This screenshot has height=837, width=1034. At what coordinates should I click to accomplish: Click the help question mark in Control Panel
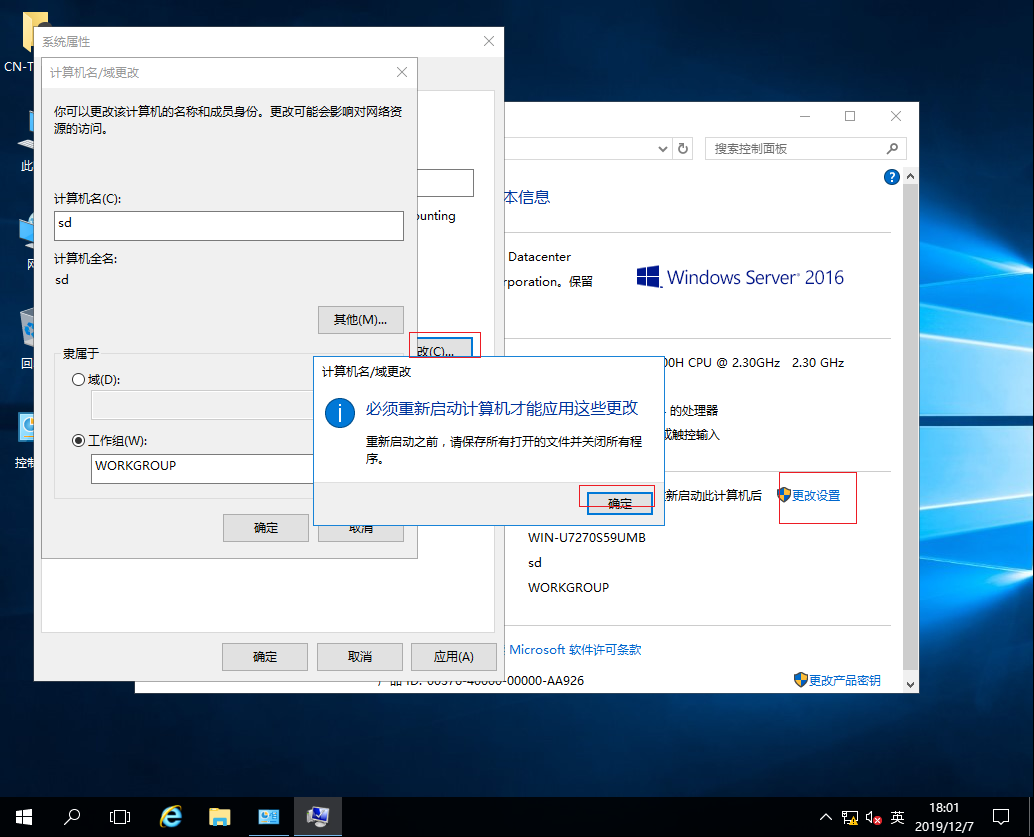[891, 177]
